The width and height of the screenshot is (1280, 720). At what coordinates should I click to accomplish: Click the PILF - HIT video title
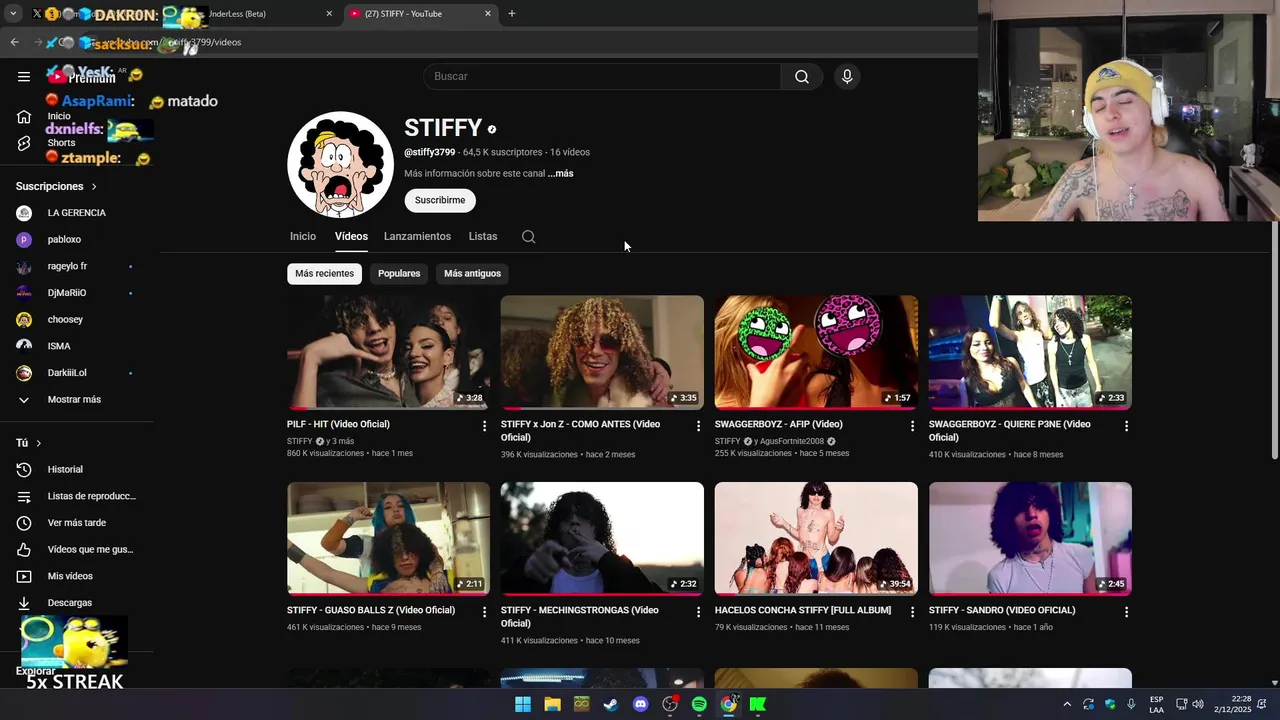338,425
